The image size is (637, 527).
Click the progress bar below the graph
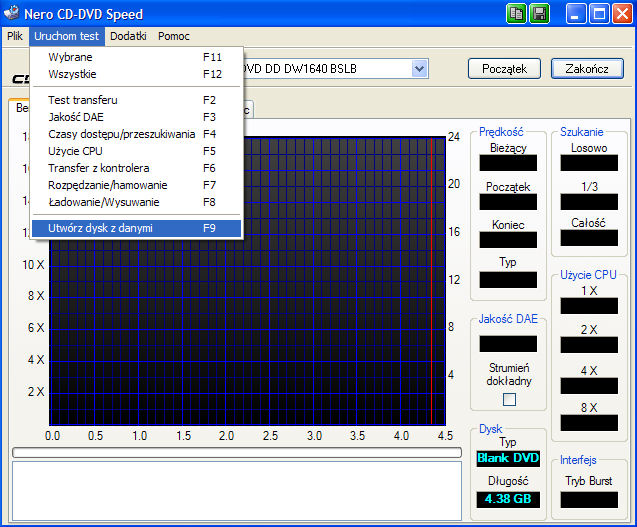[237, 452]
